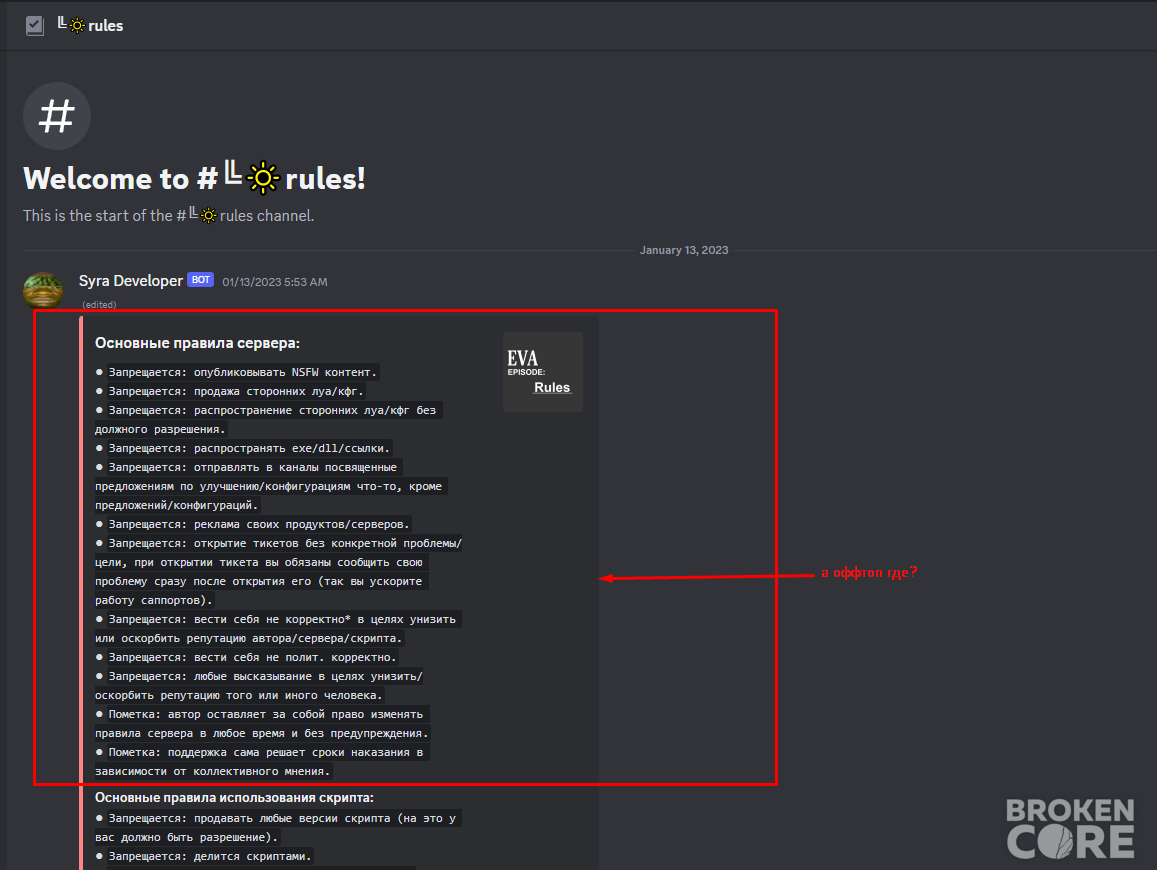This screenshot has height=870, width=1157.
Task: Click the rule "распространять exe/dll/ссылки"
Action: coord(243,448)
